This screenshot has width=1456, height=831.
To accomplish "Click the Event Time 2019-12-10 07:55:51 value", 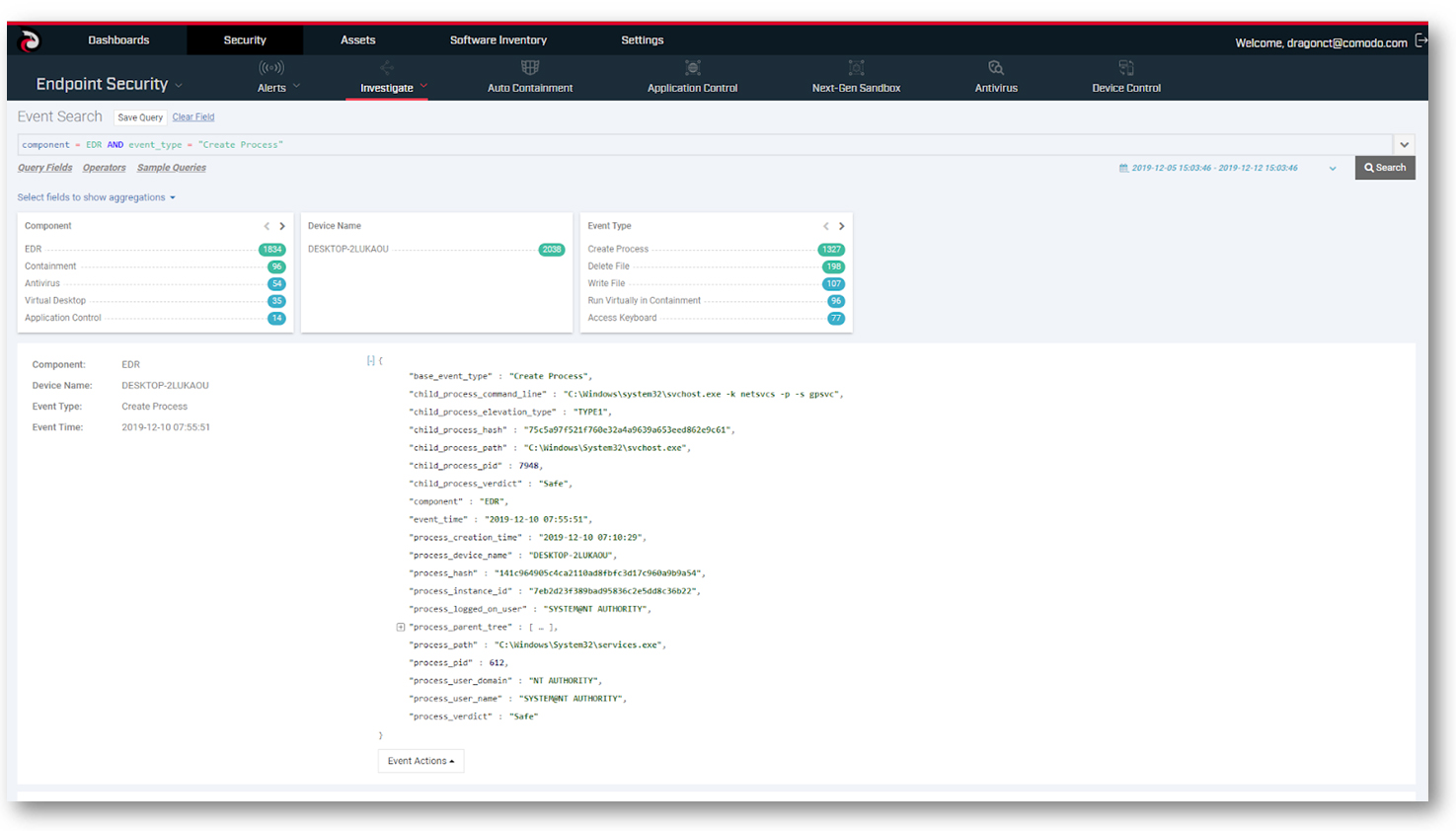I will (166, 427).
